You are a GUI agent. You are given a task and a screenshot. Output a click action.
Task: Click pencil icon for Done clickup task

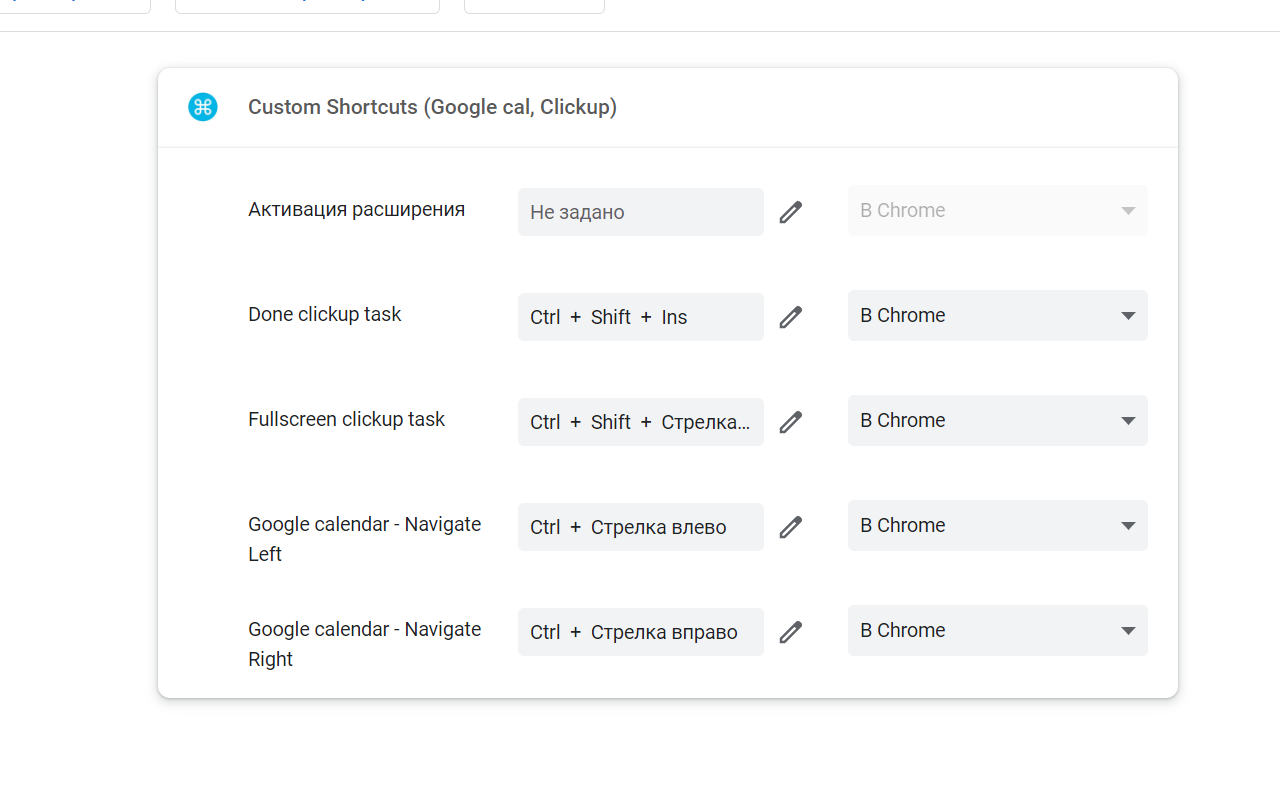(x=791, y=317)
